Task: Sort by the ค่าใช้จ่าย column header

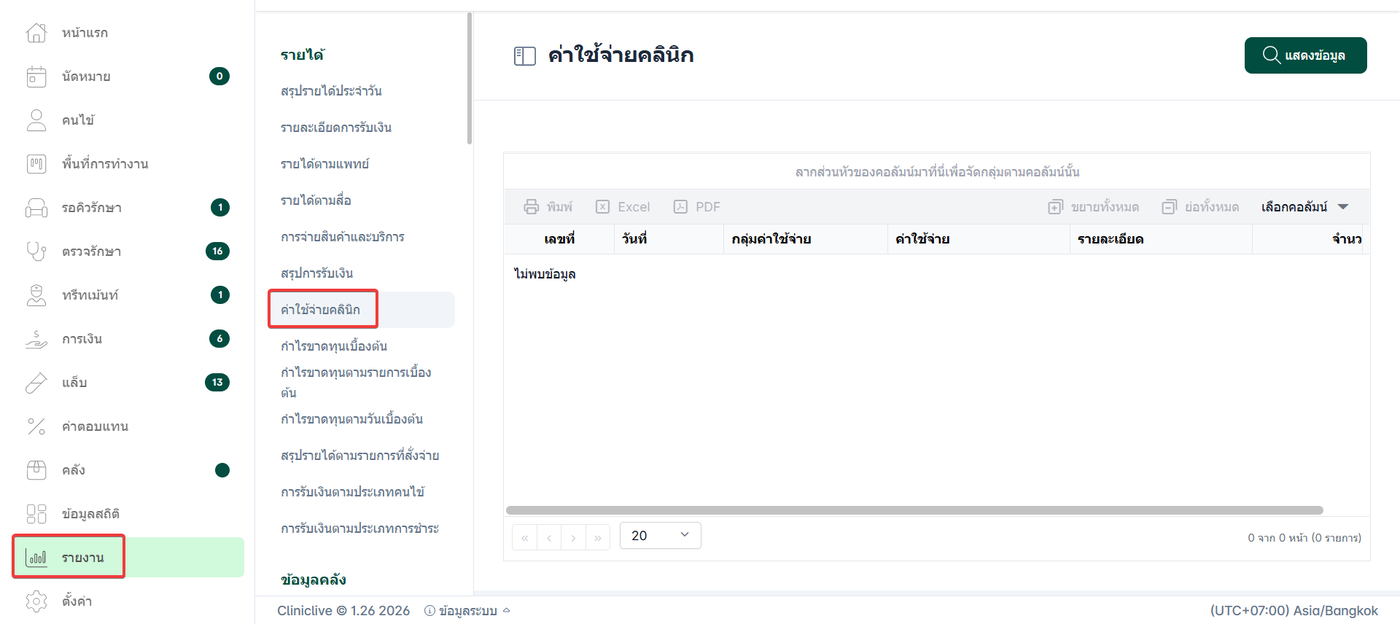Action: (978, 240)
